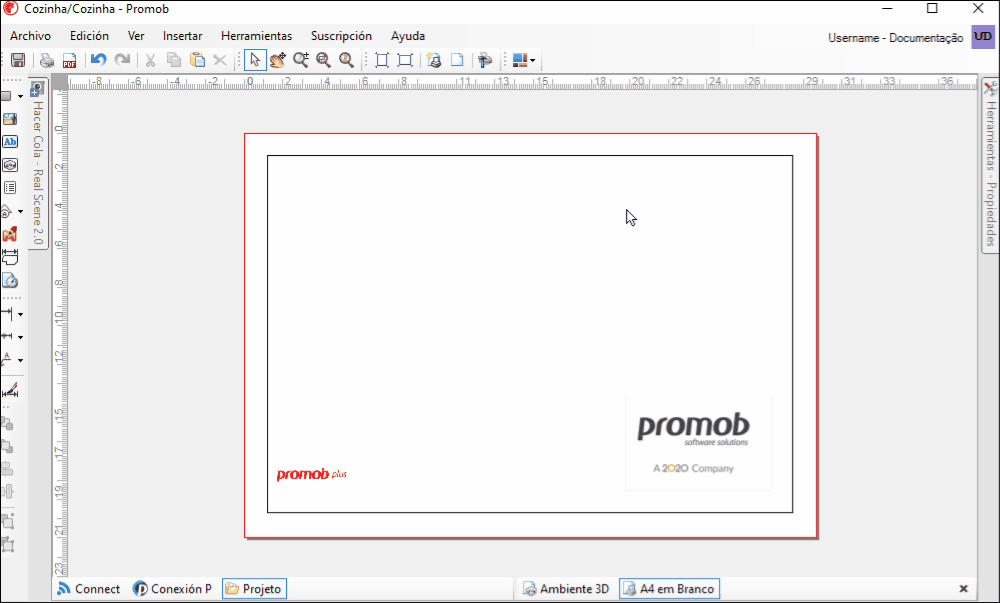This screenshot has width=1000, height=603.
Task: Expand the Herramientas - Propiedades side panel
Action: (990, 164)
